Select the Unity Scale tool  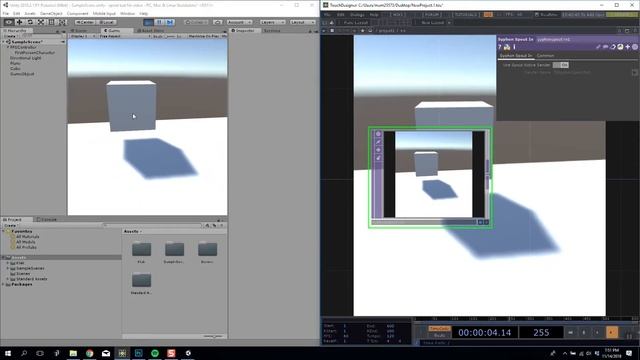tap(40, 22)
